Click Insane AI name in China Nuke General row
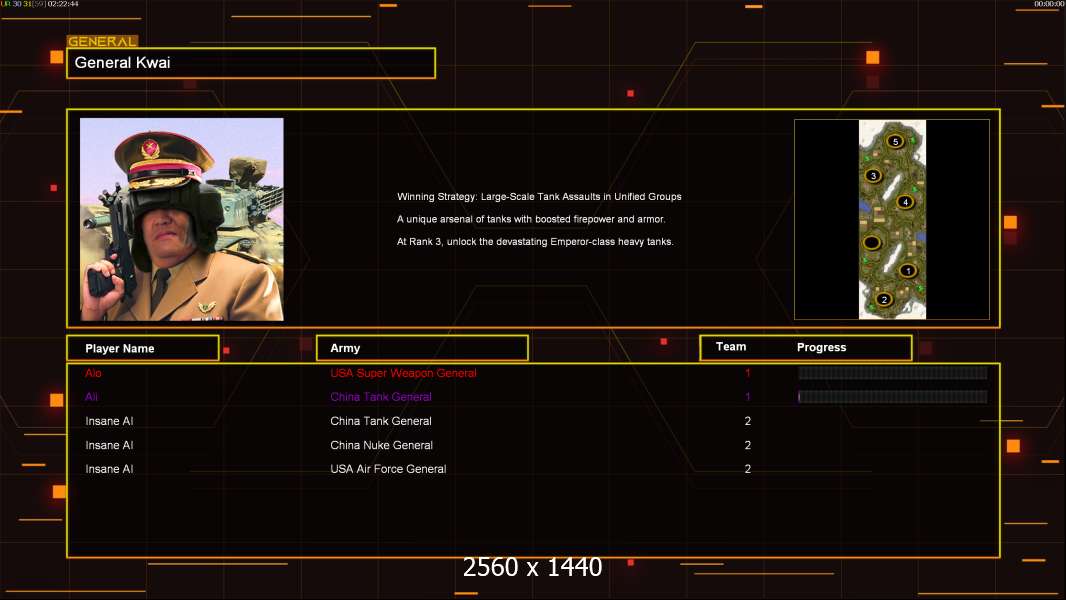 click(x=109, y=445)
